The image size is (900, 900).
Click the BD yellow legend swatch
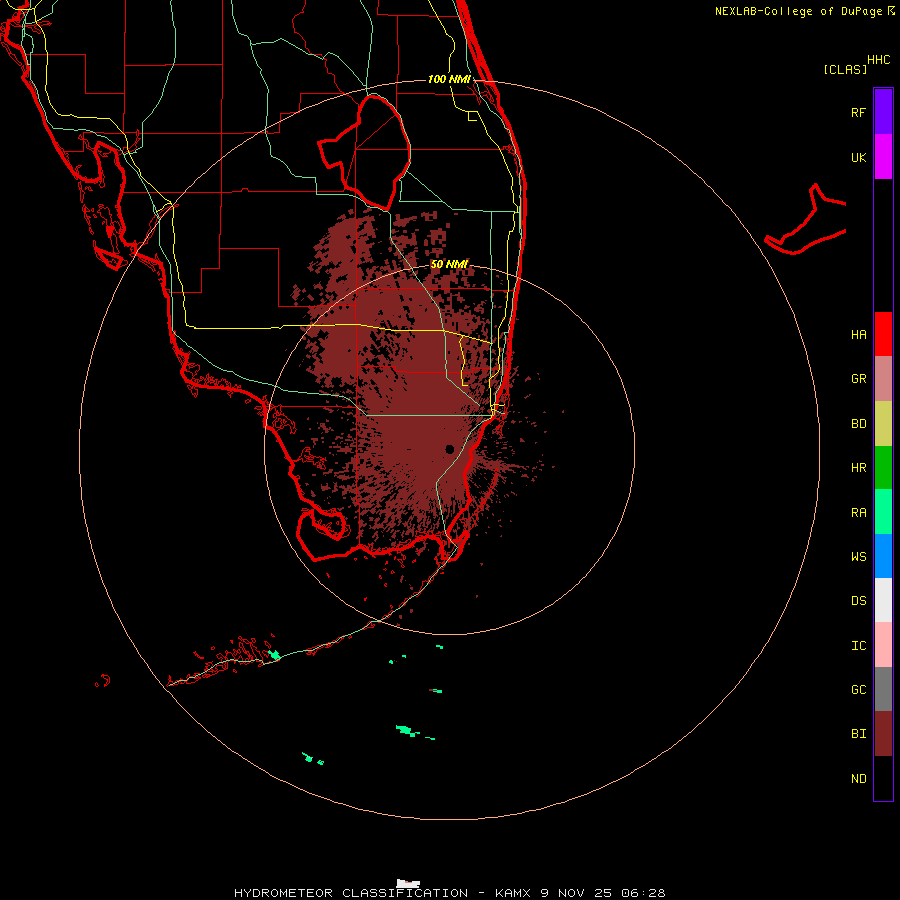pyautogui.click(x=883, y=424)
